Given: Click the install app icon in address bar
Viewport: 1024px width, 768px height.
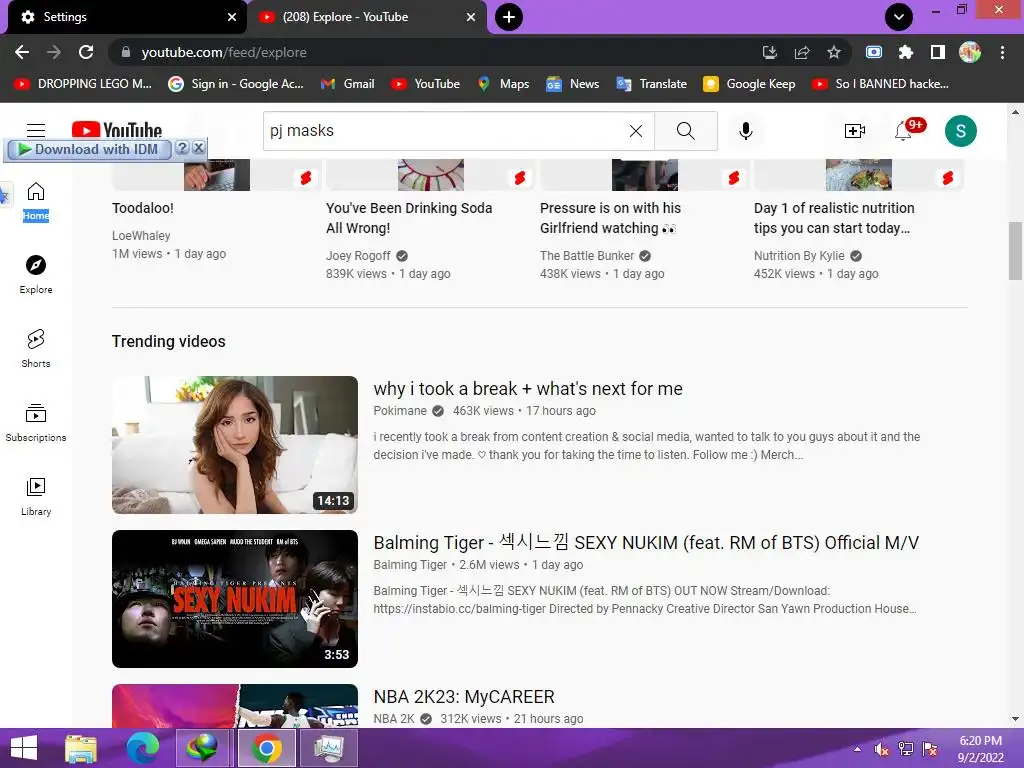Looking at the screenshot, I should click(769, 52).
